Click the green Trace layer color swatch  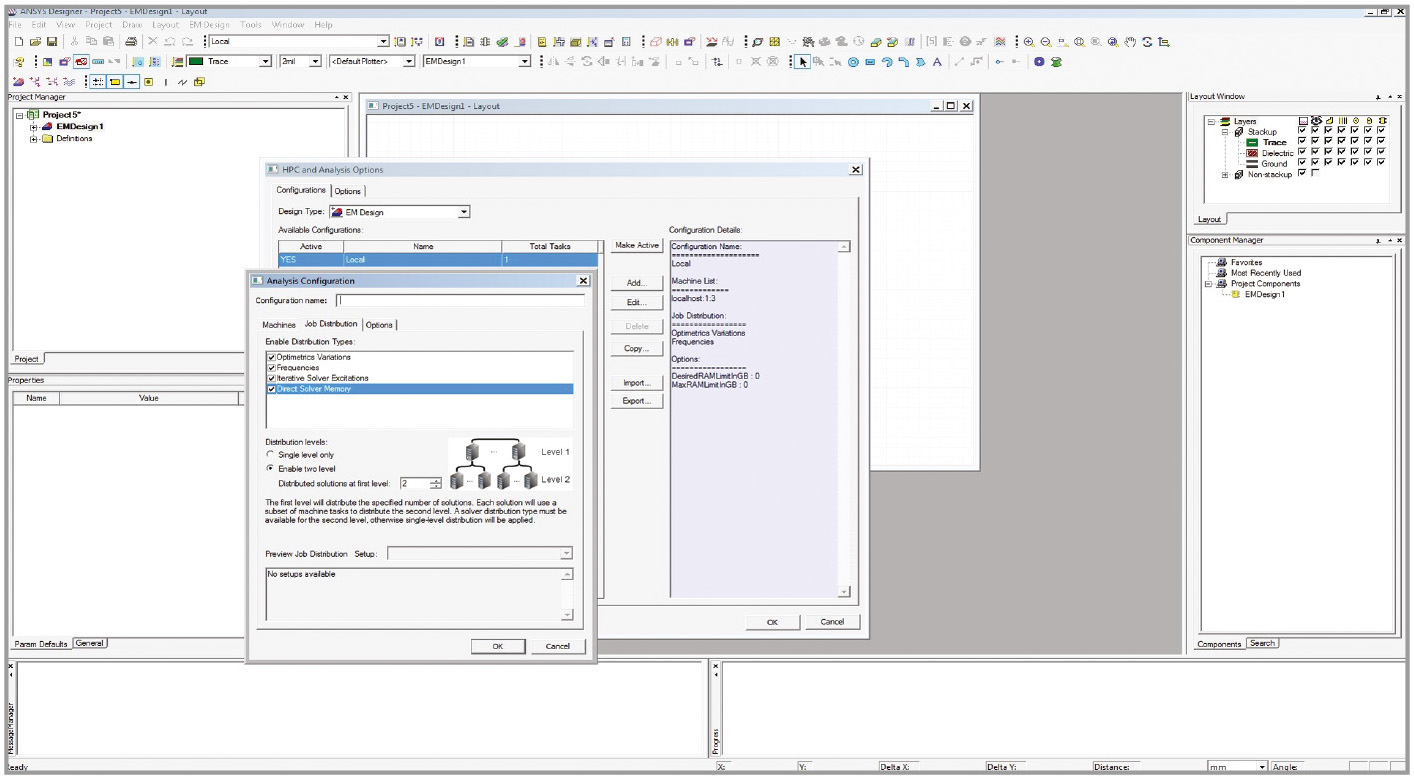pos(1253,143)
